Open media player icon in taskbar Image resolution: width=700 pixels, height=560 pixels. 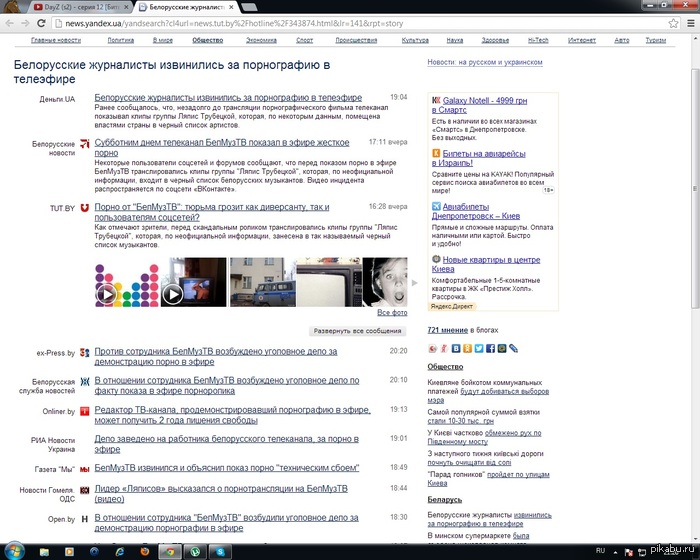pos(69,552)
